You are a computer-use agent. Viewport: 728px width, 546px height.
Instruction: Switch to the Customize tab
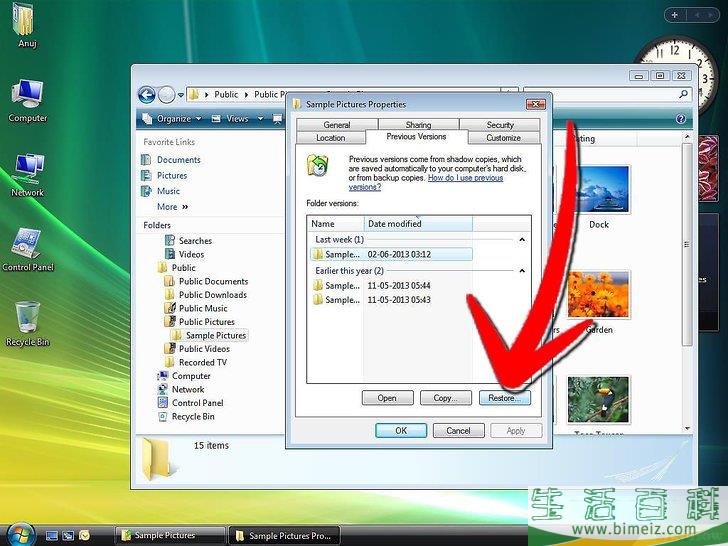click(x=504, y=137)
